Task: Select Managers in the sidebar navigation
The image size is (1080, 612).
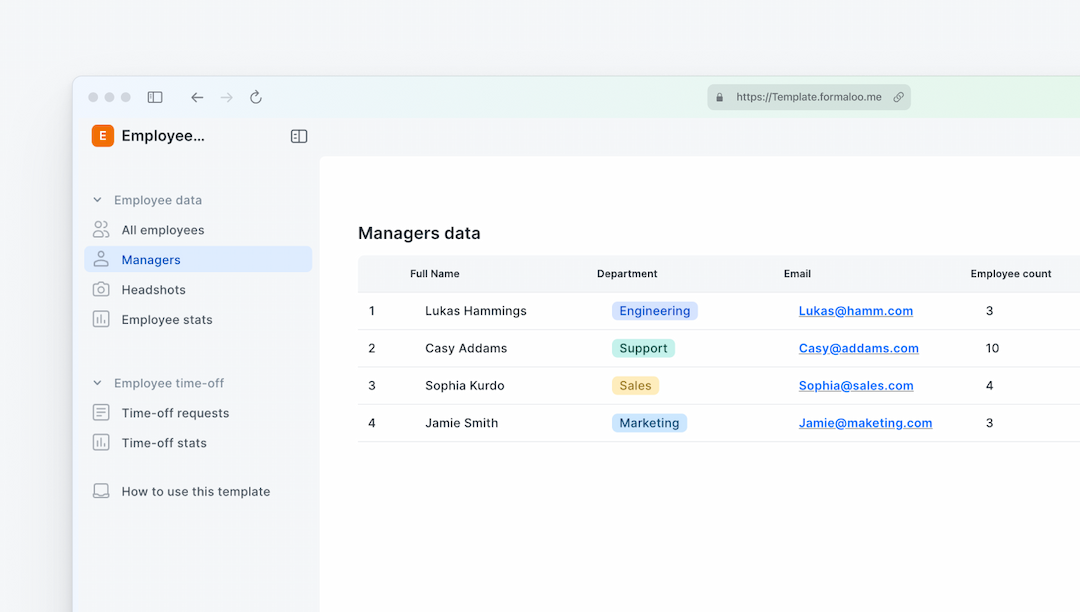Action: coord(151,259)
